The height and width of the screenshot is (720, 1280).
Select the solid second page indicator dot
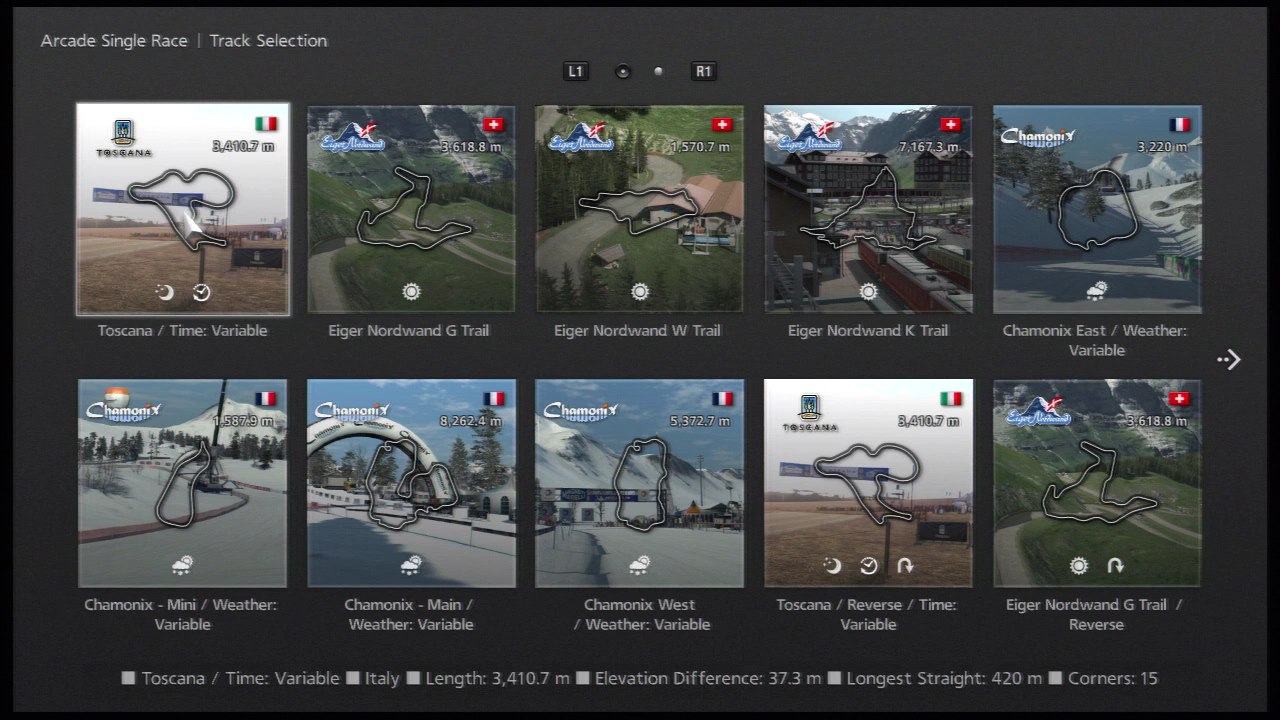click(658, 72)
